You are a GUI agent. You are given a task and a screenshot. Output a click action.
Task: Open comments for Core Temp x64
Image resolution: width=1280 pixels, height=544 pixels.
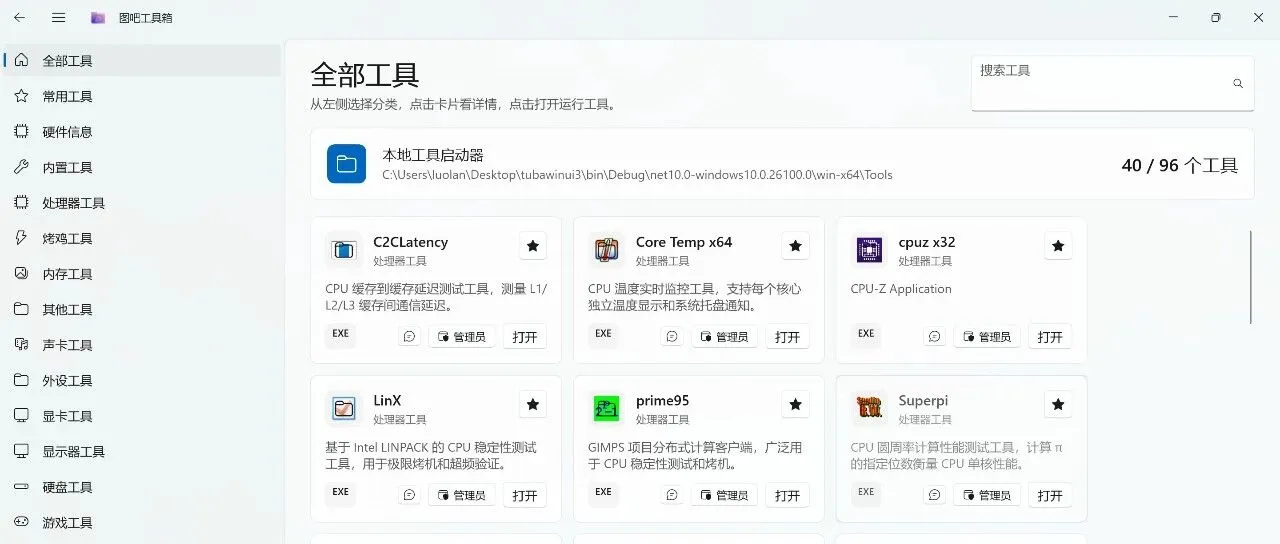(672, 337)
